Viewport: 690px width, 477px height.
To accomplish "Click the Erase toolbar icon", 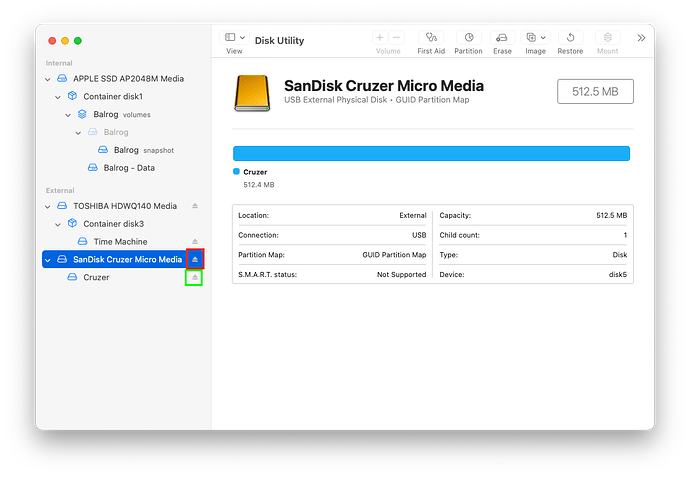I will [x=502, y=38].
